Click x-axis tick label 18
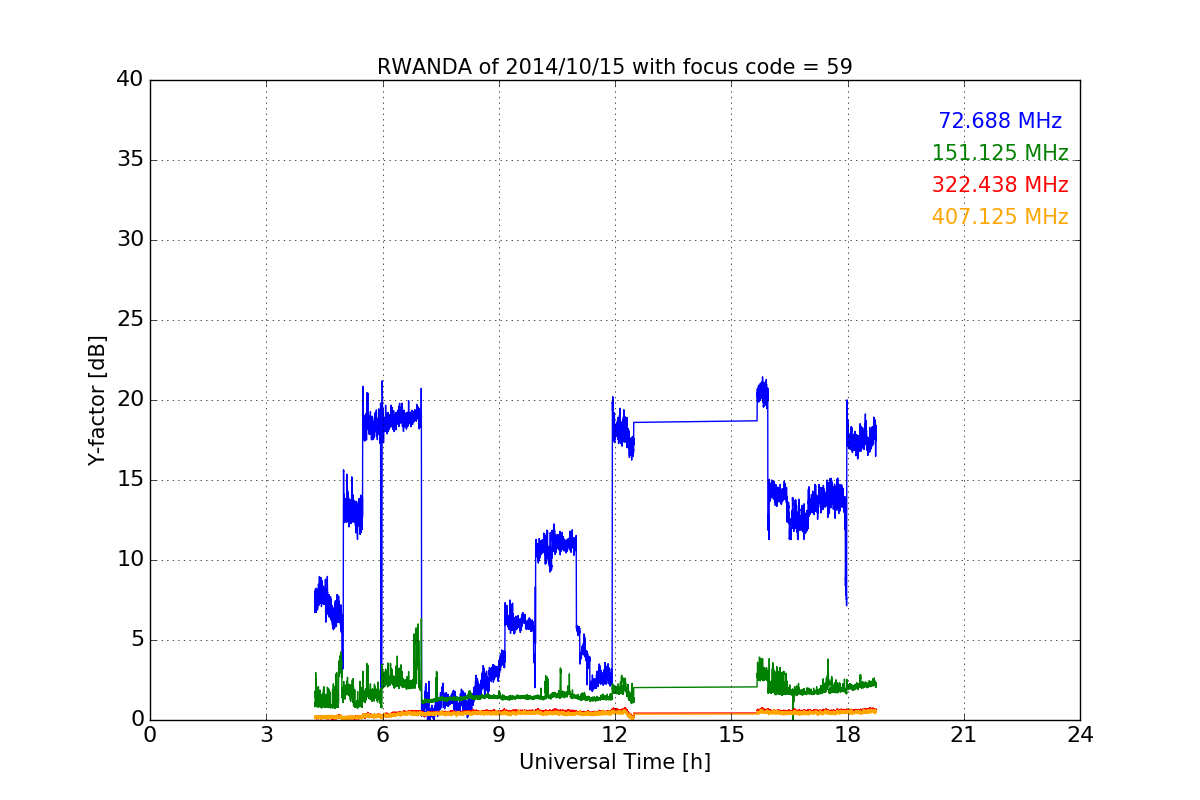The width and height of the screenshot is (1200, 800). coord(848,735)
